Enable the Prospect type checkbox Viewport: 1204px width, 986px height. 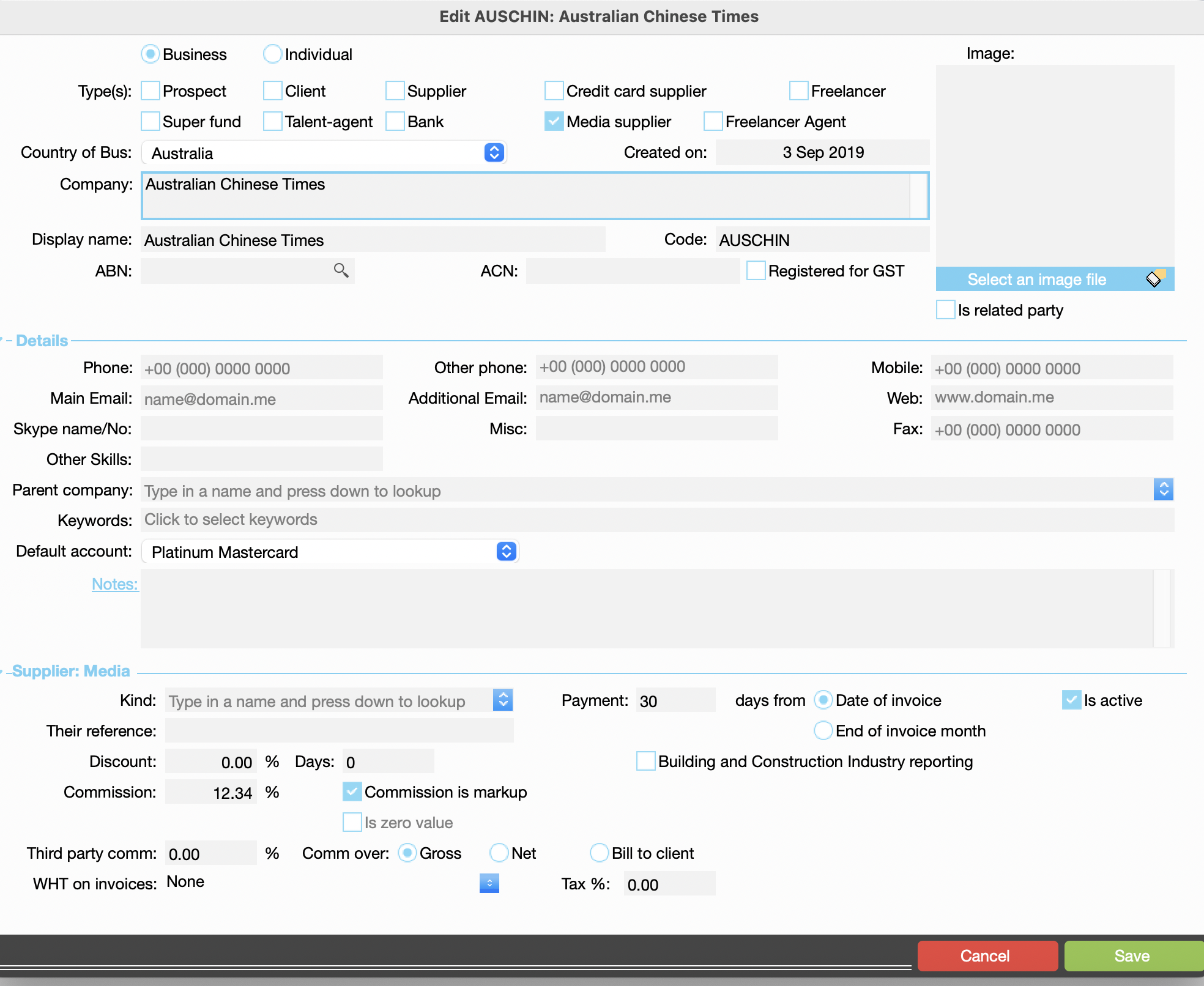[150, 91]
